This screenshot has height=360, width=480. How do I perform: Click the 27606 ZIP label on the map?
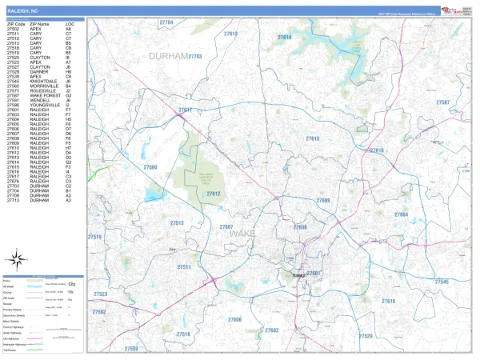235,319
